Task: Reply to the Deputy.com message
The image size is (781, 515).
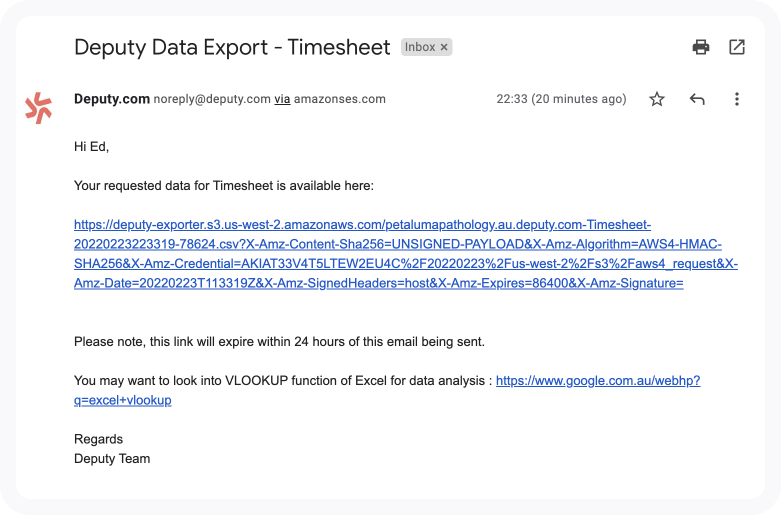Action: pos(697,99)
